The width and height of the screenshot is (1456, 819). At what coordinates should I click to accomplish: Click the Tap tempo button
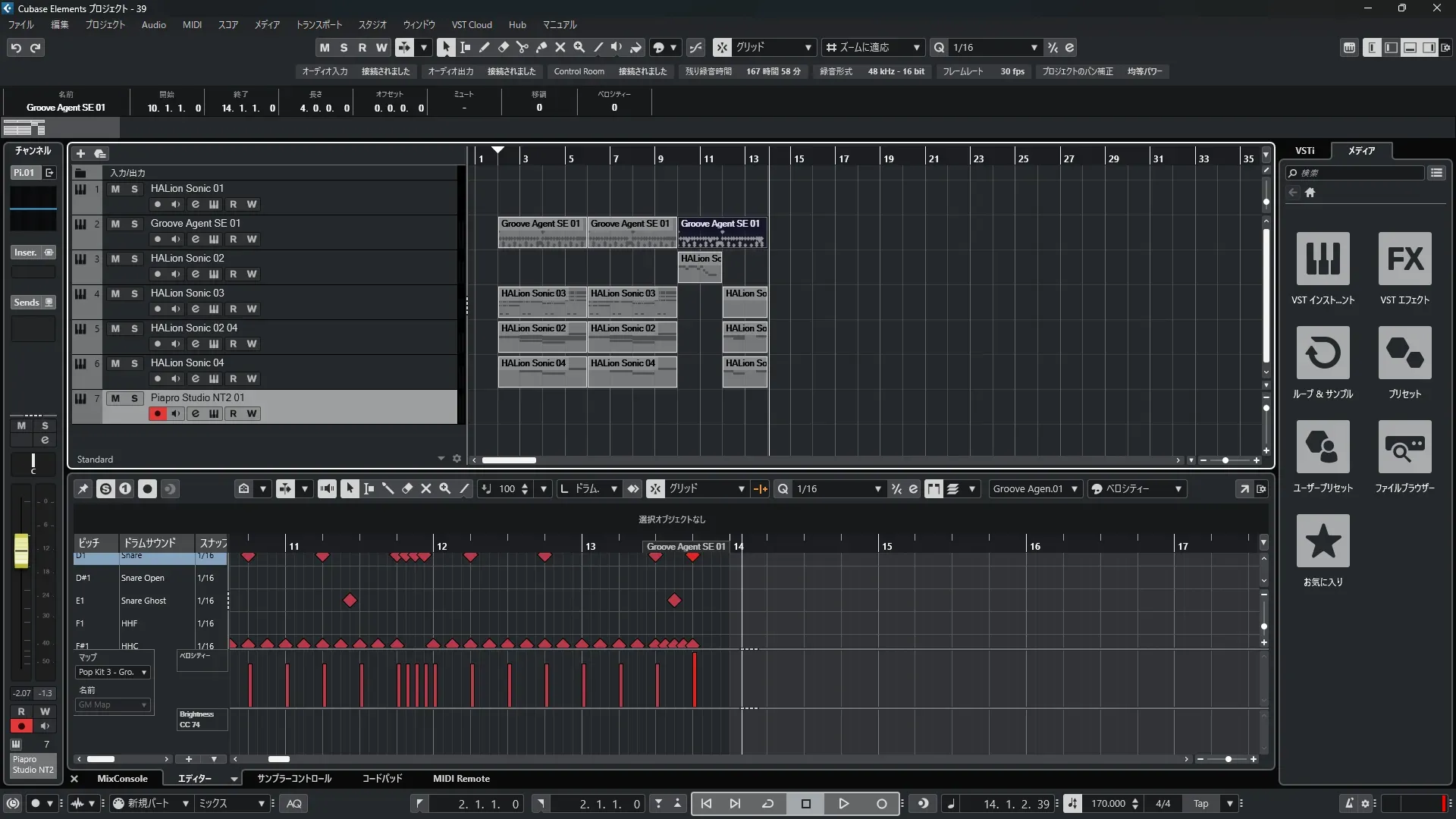pyautogui.click(x=1200, y=804)
